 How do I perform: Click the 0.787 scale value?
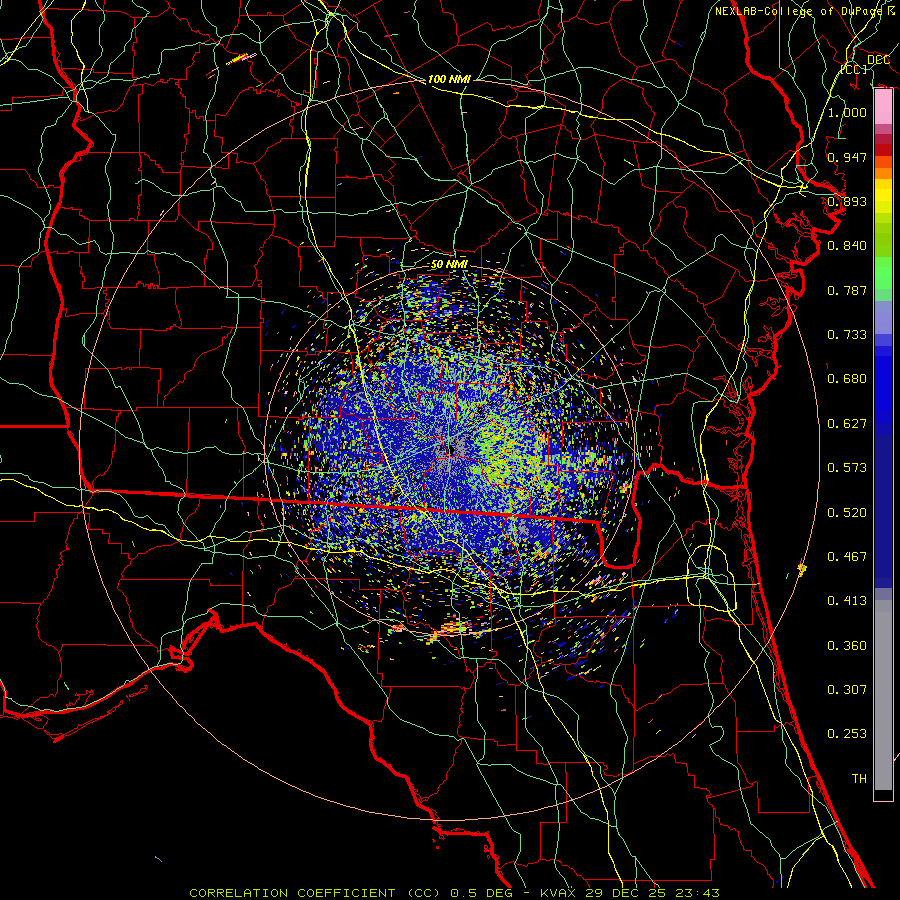pos(847,290)
